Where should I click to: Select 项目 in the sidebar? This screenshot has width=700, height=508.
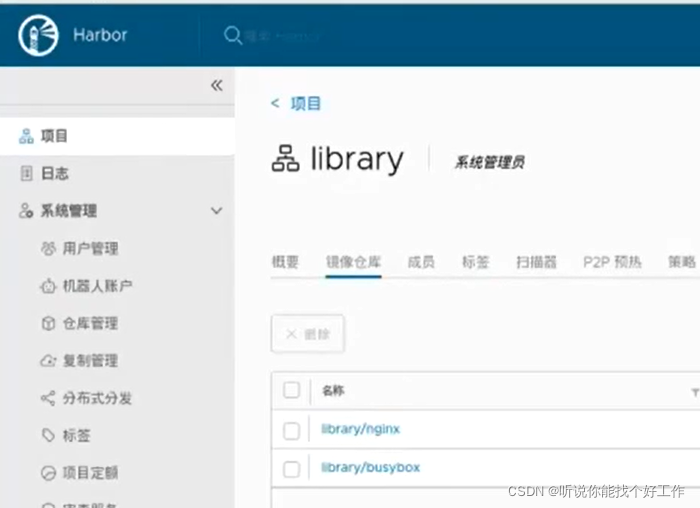(x=117, y=136)
